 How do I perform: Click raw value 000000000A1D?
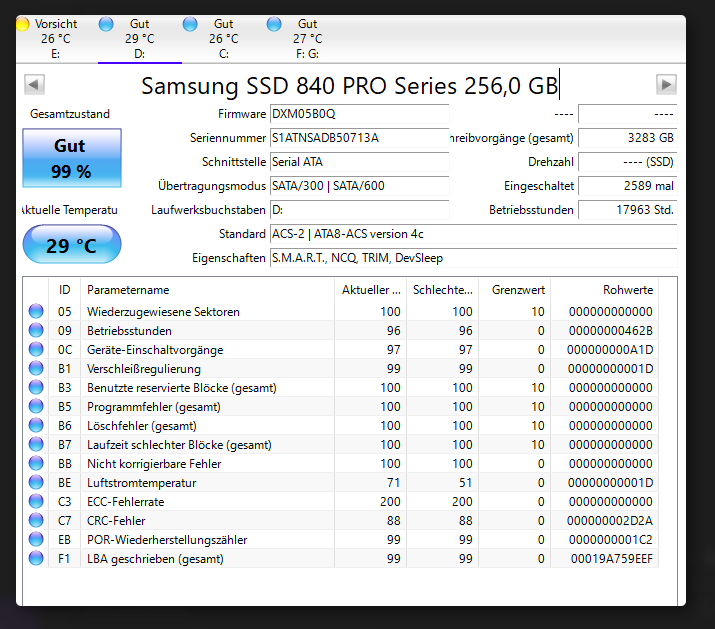coord(610,350)
